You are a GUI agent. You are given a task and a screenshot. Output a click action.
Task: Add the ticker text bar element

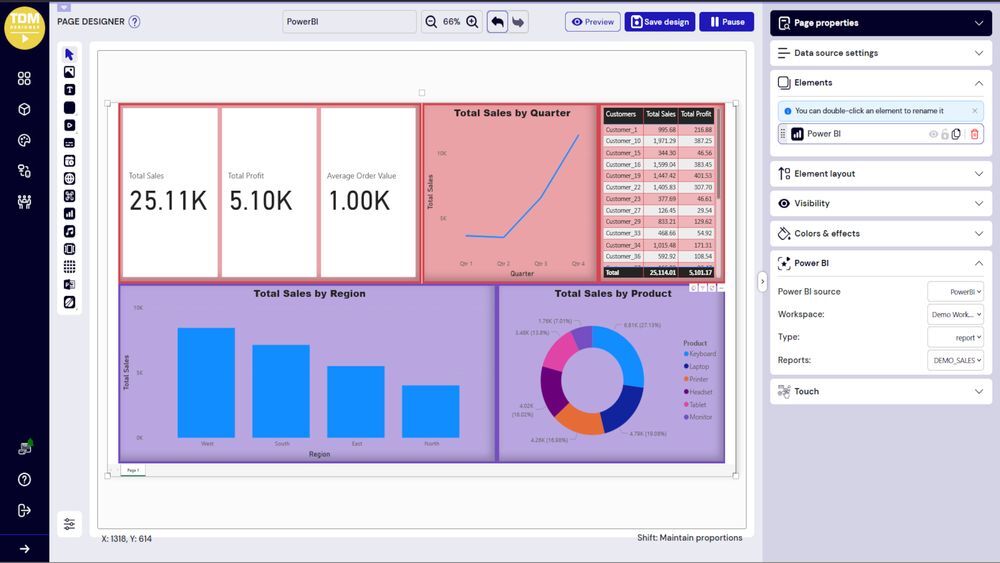(x=70, y=143)
